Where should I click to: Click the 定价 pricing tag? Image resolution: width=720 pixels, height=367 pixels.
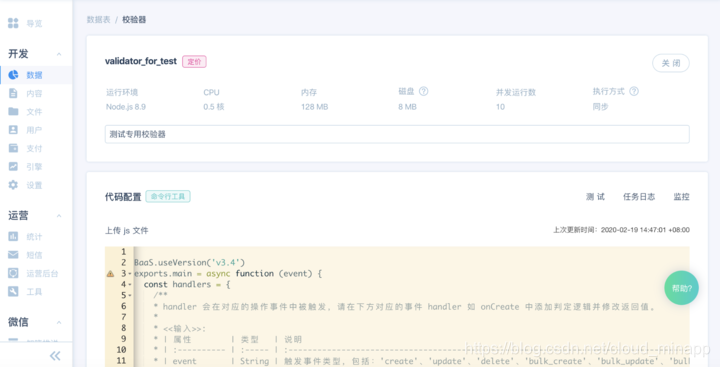click(194, 62)
